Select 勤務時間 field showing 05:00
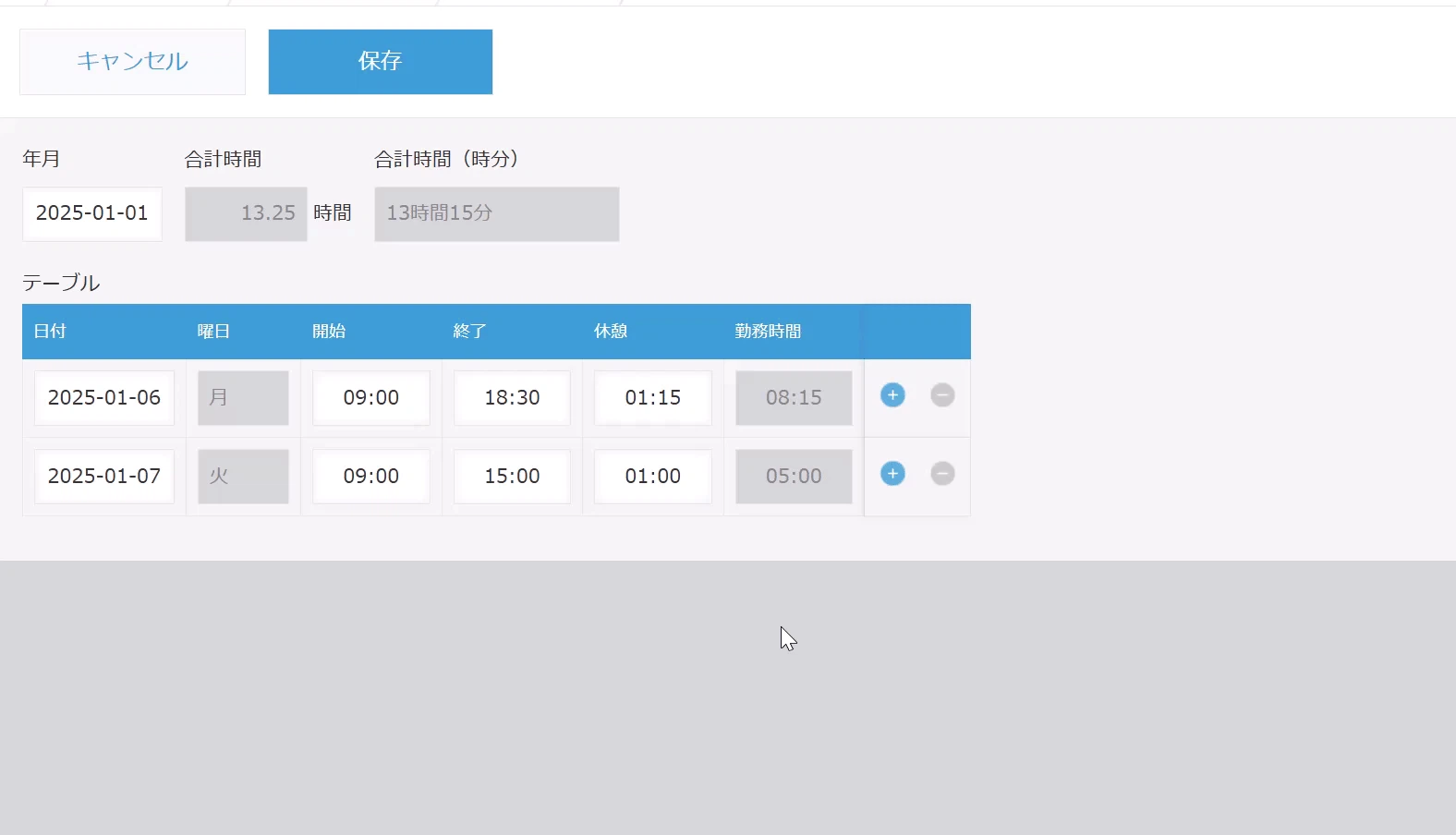Viewport: 1456px width, 835px height. (794, 477)
